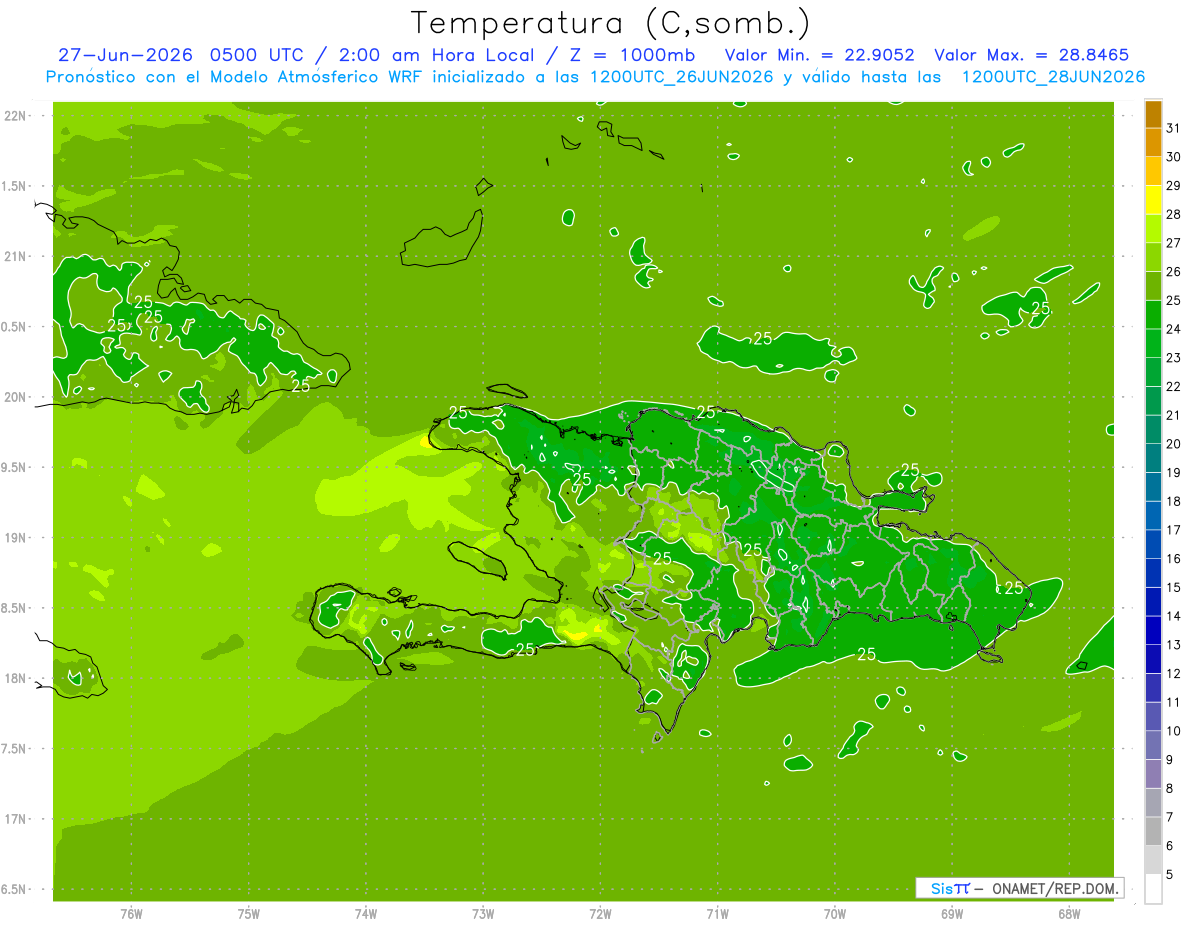
Task: Click Valor Max. = 28.8465
Action: 1032,55
